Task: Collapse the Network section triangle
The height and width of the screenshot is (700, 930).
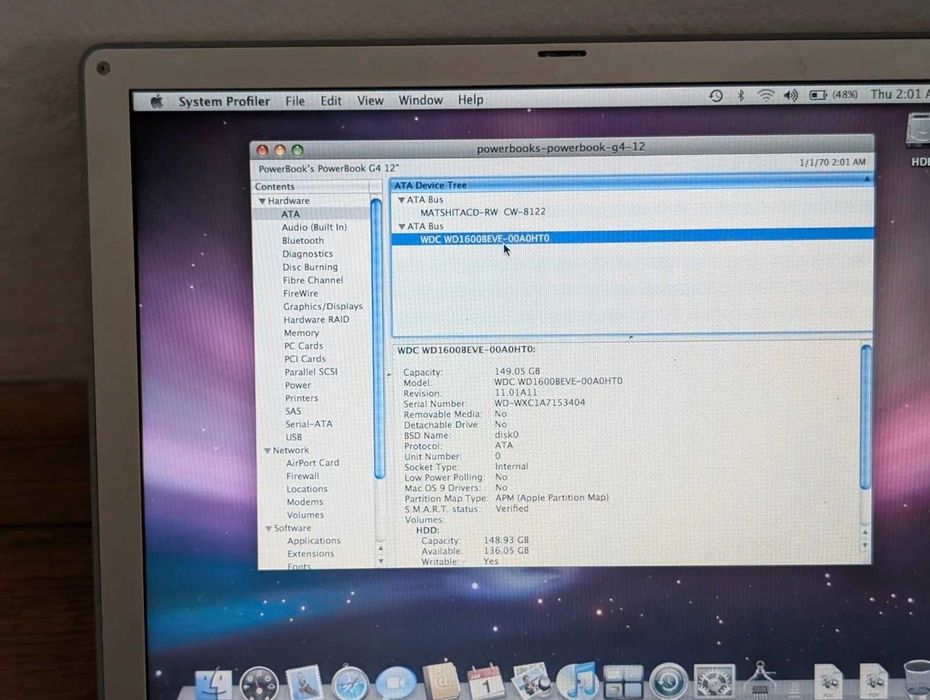Action: [x=267, y=451]
